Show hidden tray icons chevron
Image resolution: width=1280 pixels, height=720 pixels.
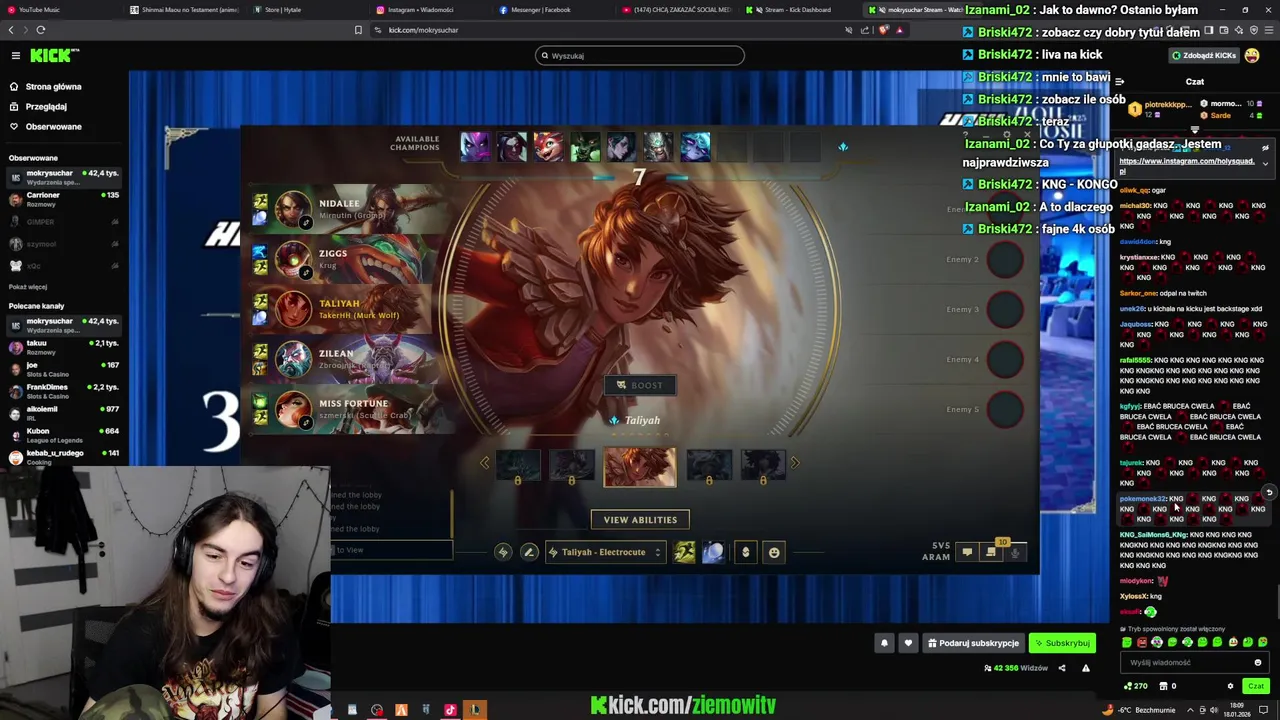point(1188,710)
